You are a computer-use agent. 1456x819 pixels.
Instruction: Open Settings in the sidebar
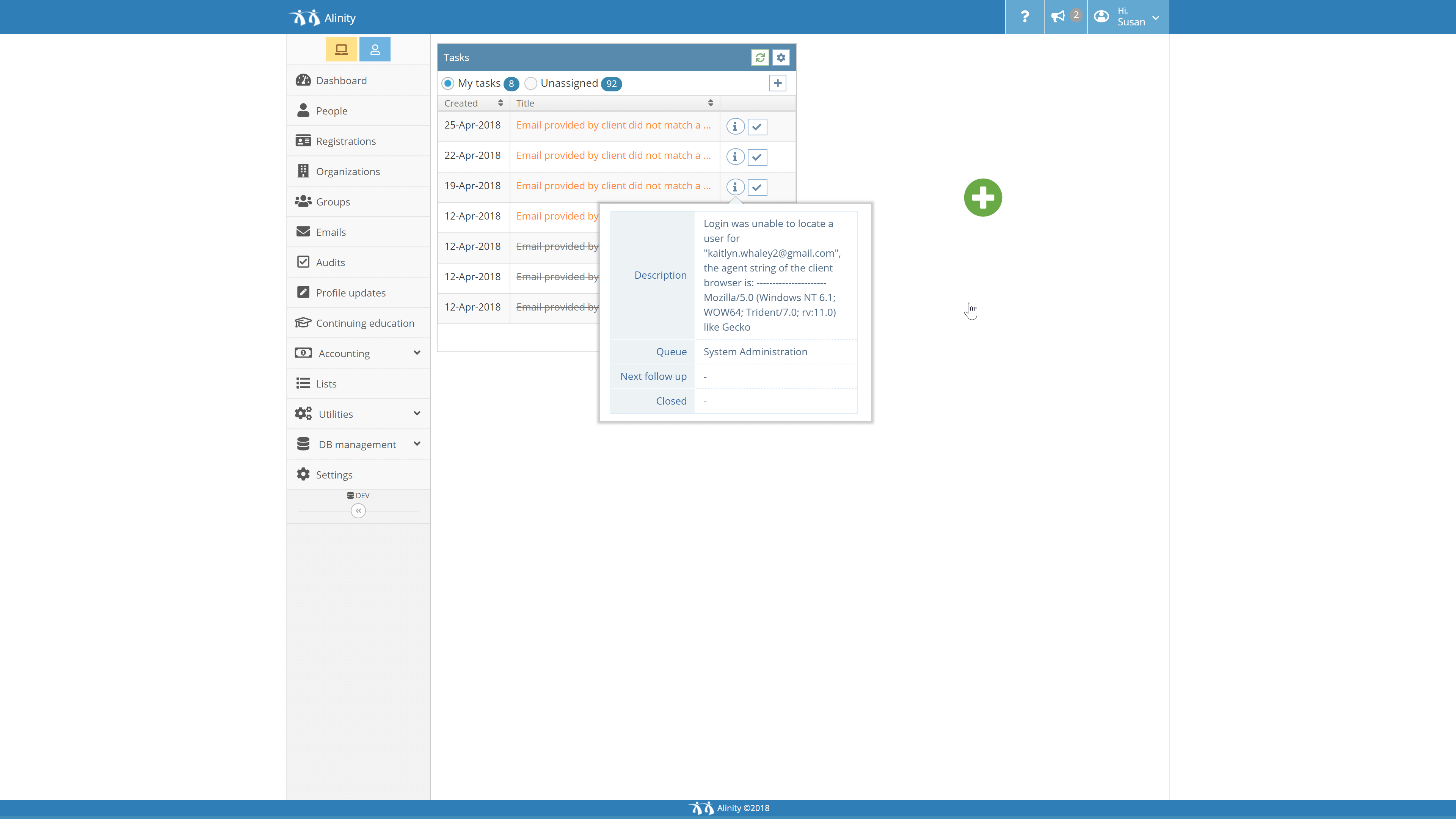click(358, 475)
